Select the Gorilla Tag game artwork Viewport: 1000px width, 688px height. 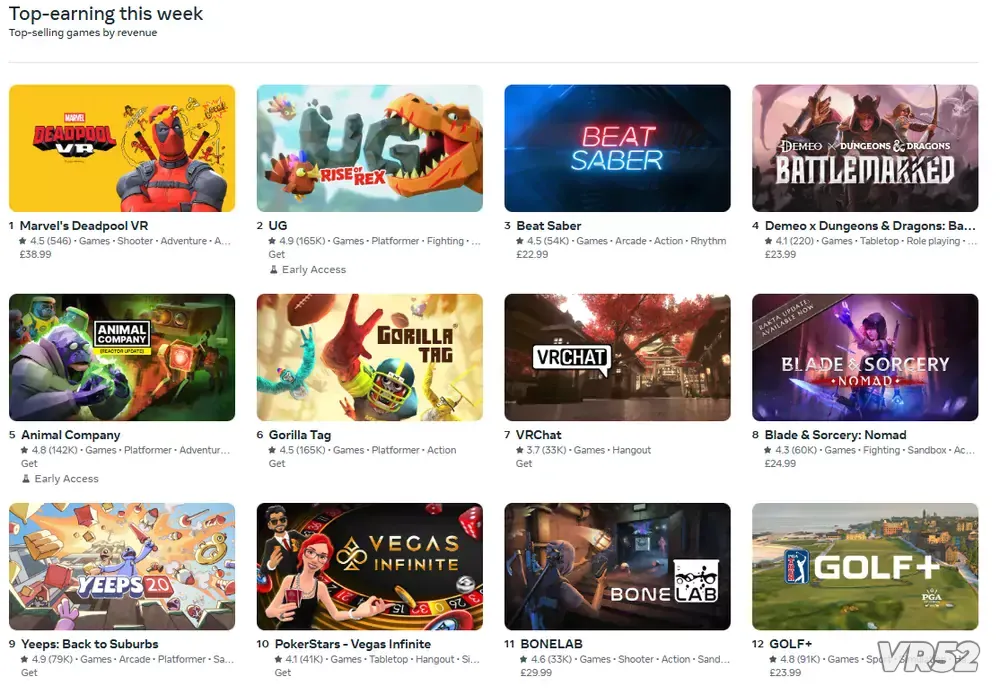pos(370,357)
